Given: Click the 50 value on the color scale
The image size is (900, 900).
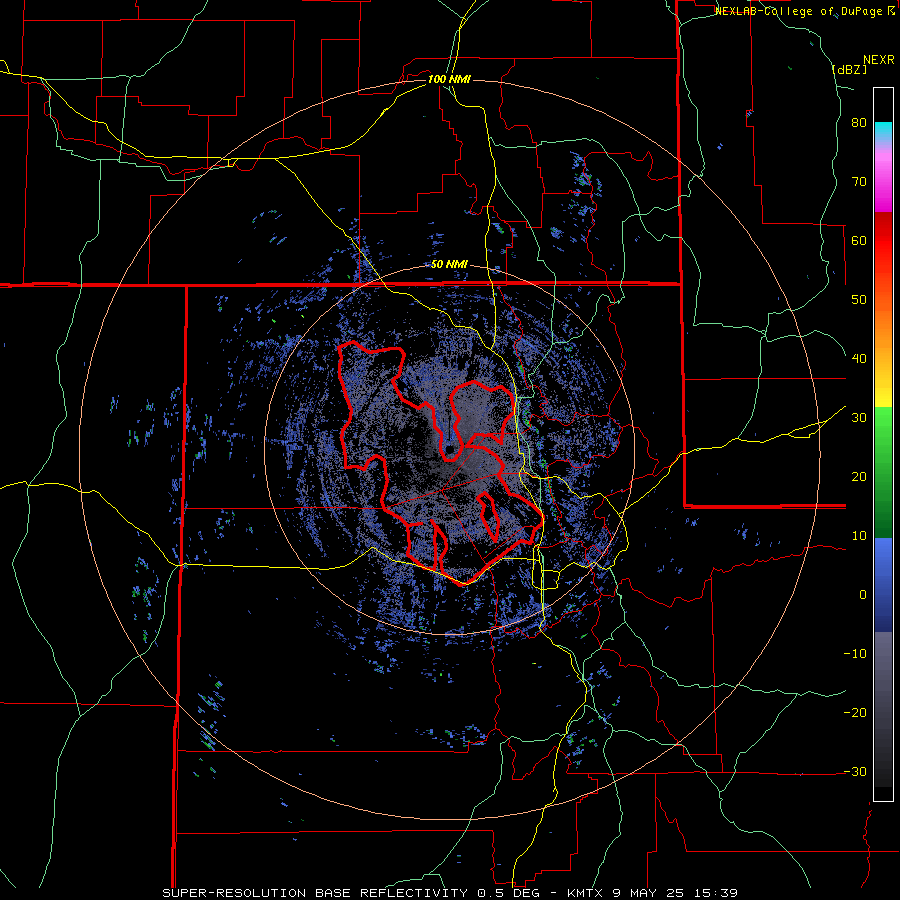Looking at the screenshot, I should click(x=859, y=300).
